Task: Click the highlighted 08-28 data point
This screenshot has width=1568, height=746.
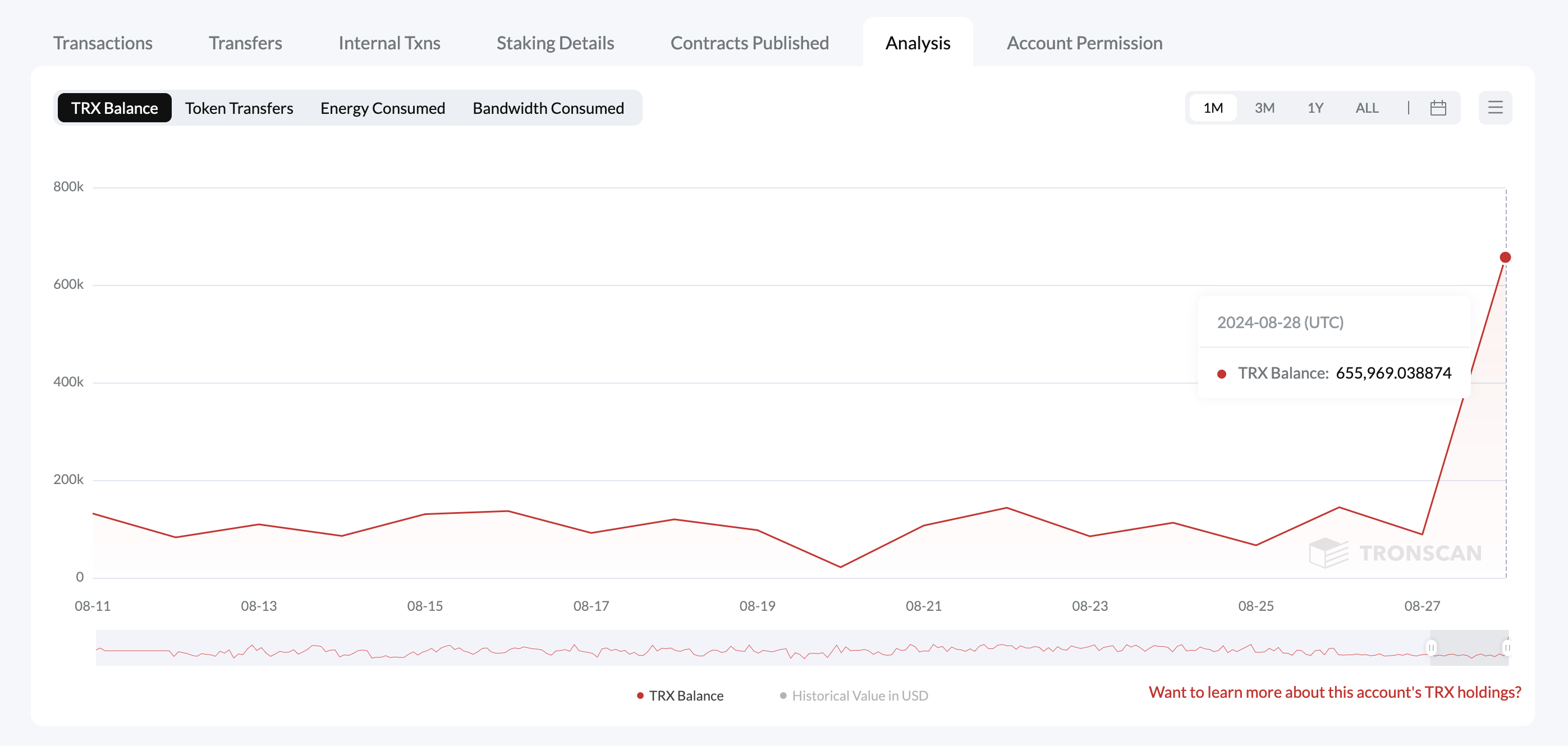Action: pyautogui.click(x=1505, y=257)
